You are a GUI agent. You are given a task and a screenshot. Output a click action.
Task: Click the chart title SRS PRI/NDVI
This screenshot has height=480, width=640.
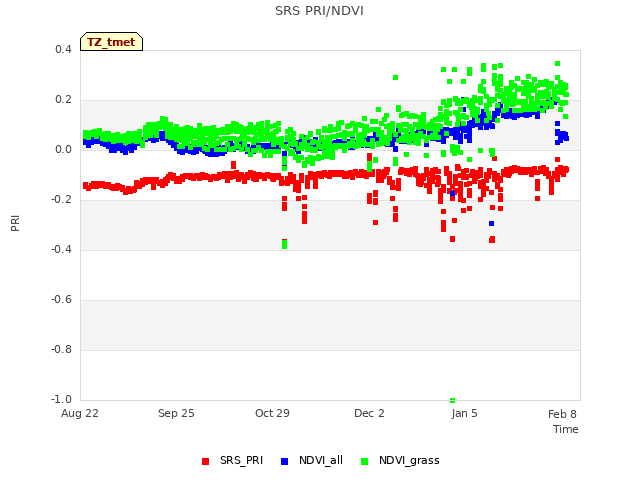(x=319, y=11)
